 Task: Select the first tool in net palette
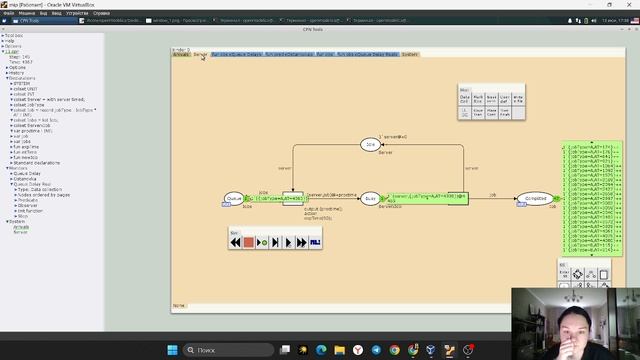tap(564, 274)
